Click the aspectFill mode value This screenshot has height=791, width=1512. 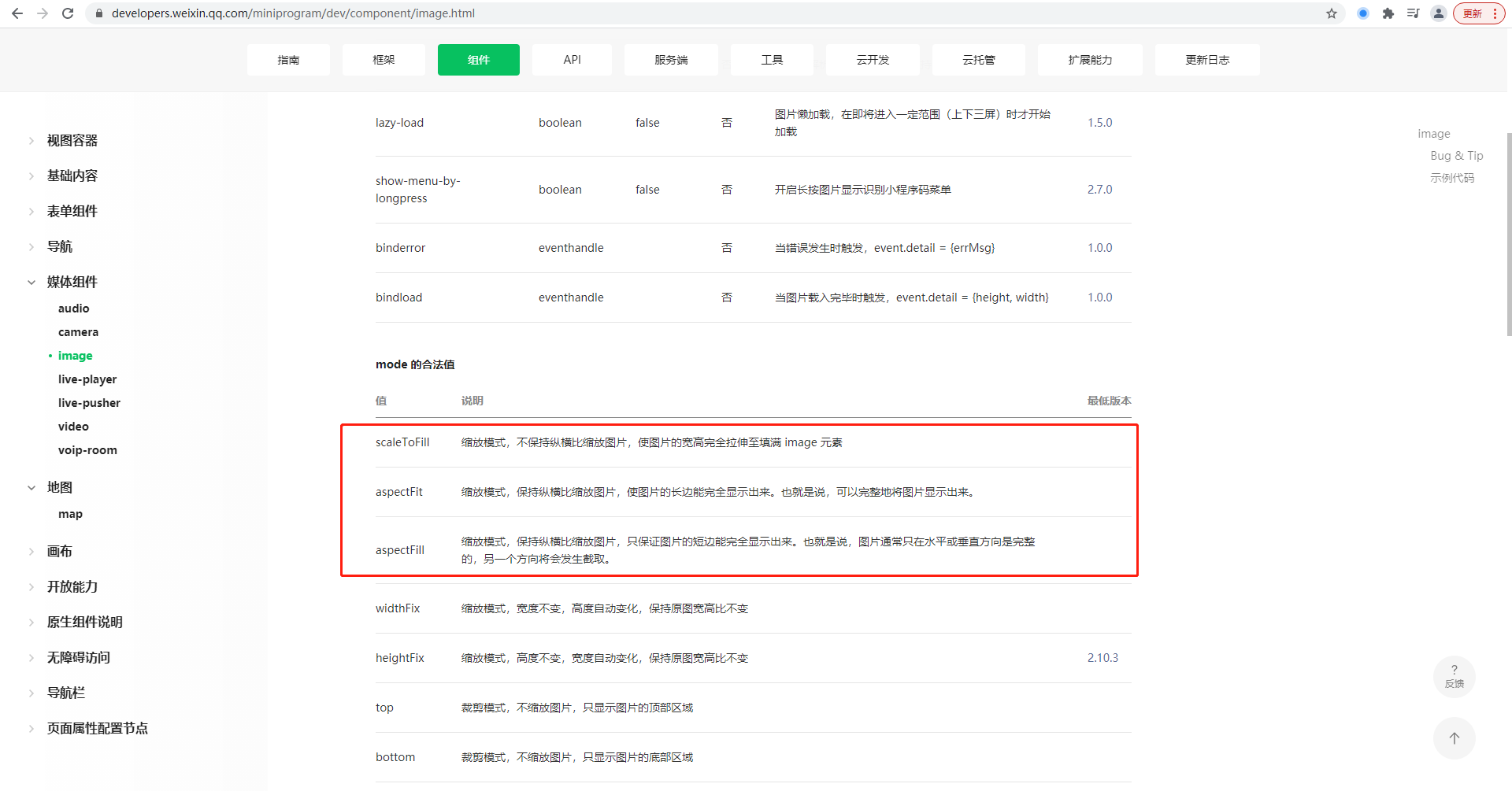coord(399,550)
